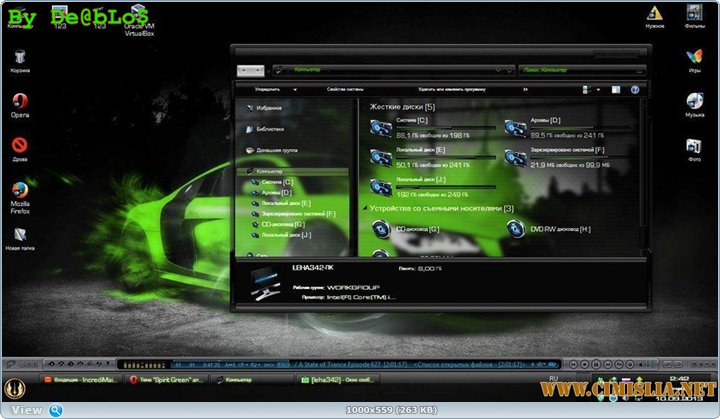The height and width of the screenshot is (419, 720).
Task: Select Зарезервировано системой (F:) in navigation tree
Action: pos(294,214)
